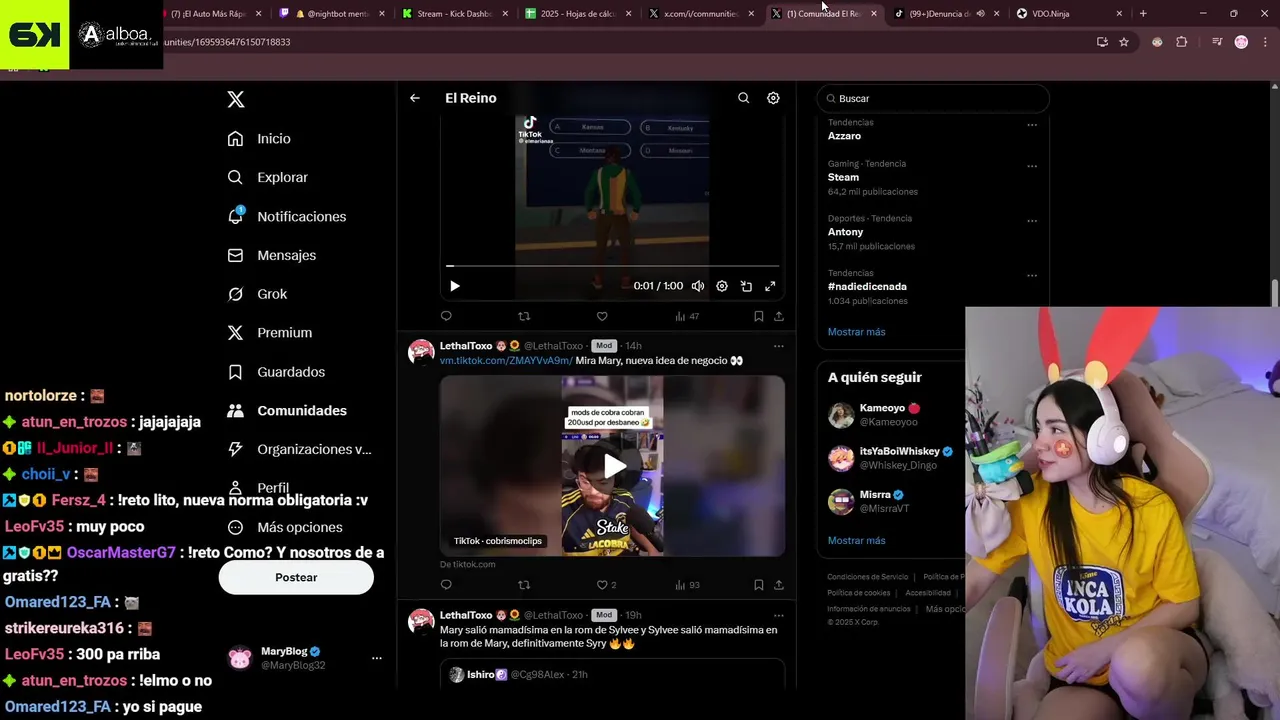1280x720 pixels.
Task: Share the top video post
Action: [x=779, y=316]
